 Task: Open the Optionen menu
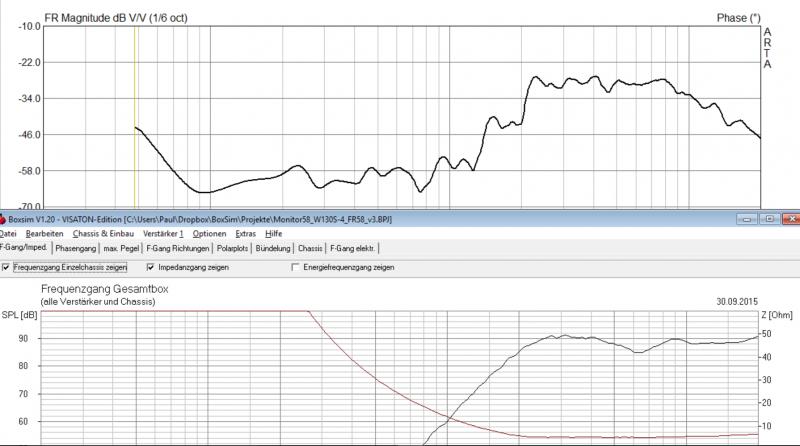tap(209, 234)
